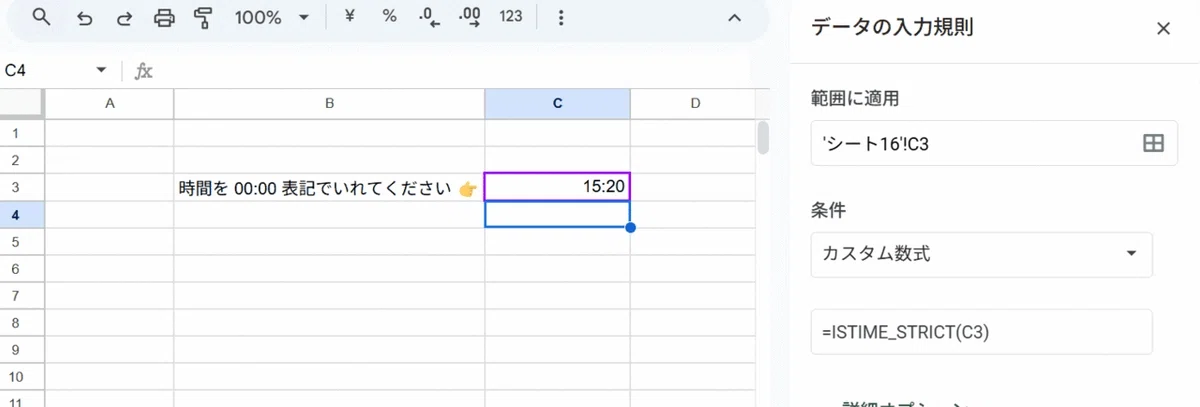Click the select data range grid icon

[1153, 144]
